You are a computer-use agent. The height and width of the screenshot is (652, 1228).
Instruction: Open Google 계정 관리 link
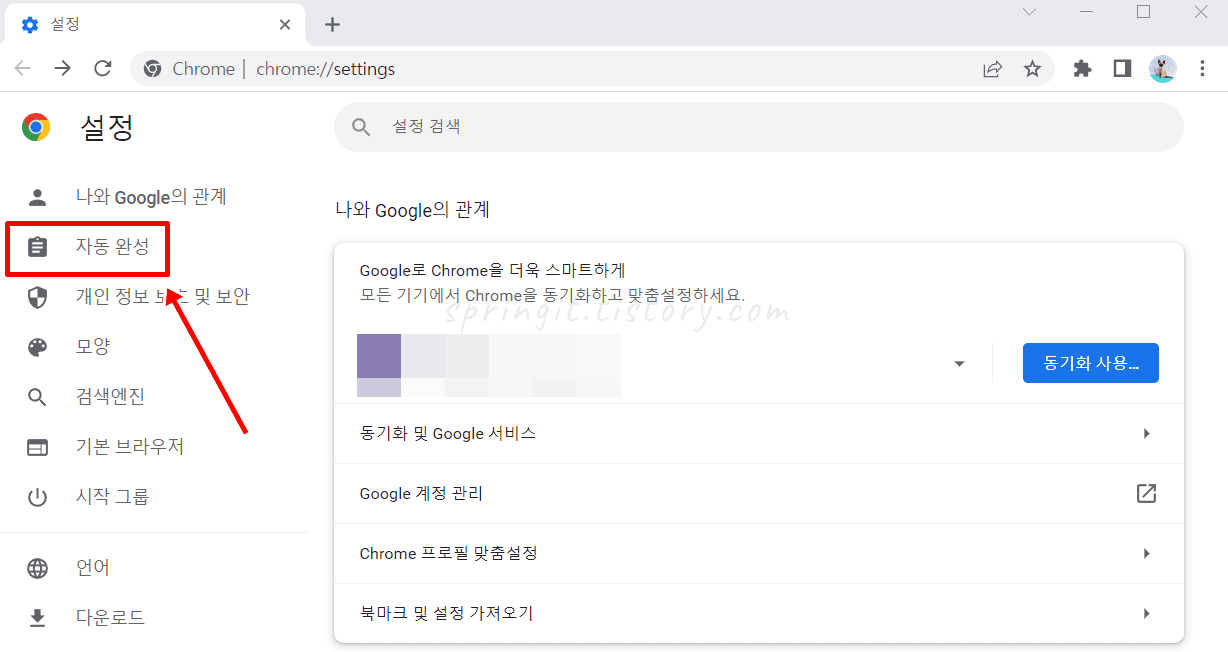coord(759,494)
